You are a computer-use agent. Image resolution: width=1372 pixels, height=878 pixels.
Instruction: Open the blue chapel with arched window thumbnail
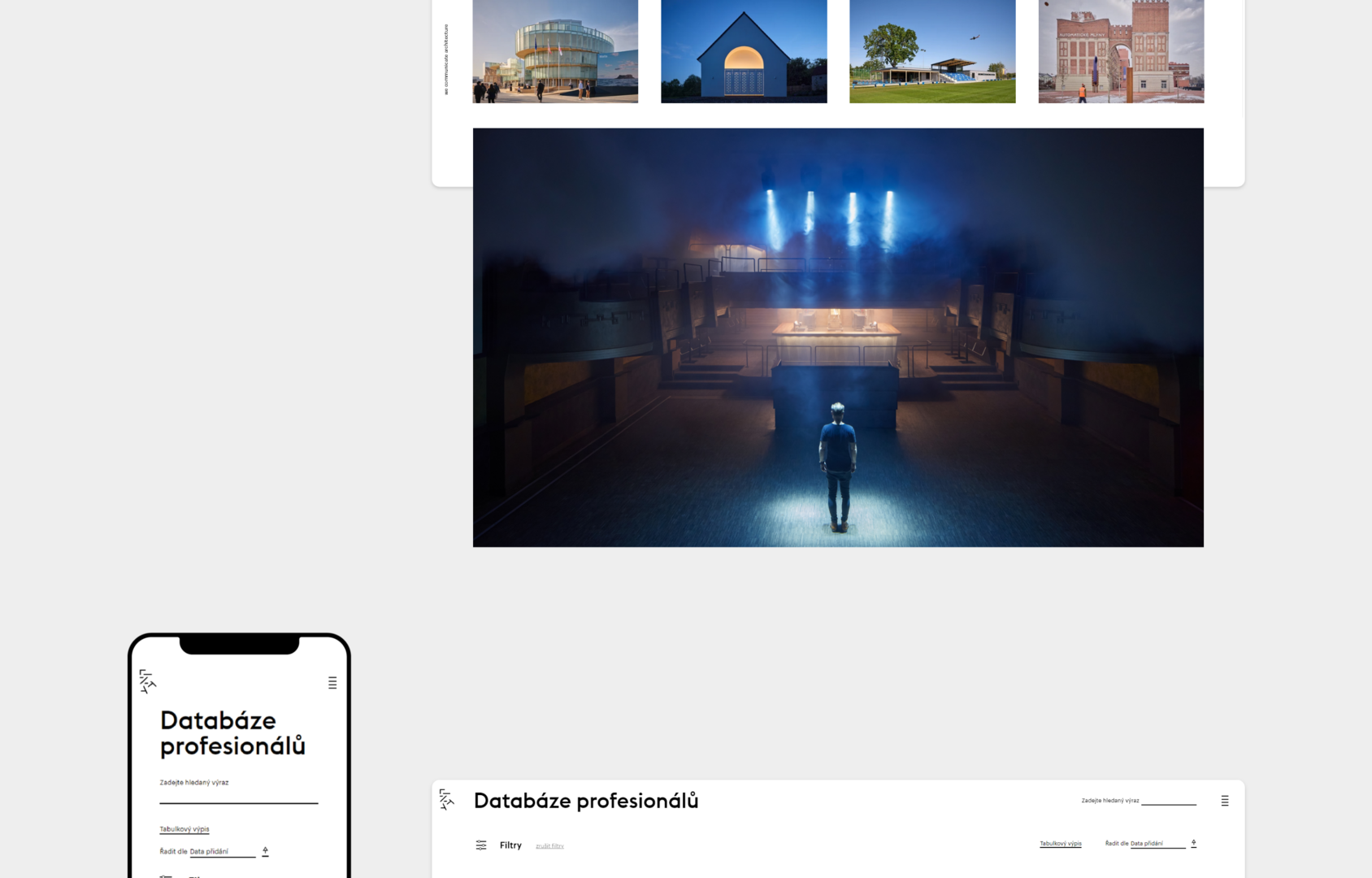pos(744,51)
